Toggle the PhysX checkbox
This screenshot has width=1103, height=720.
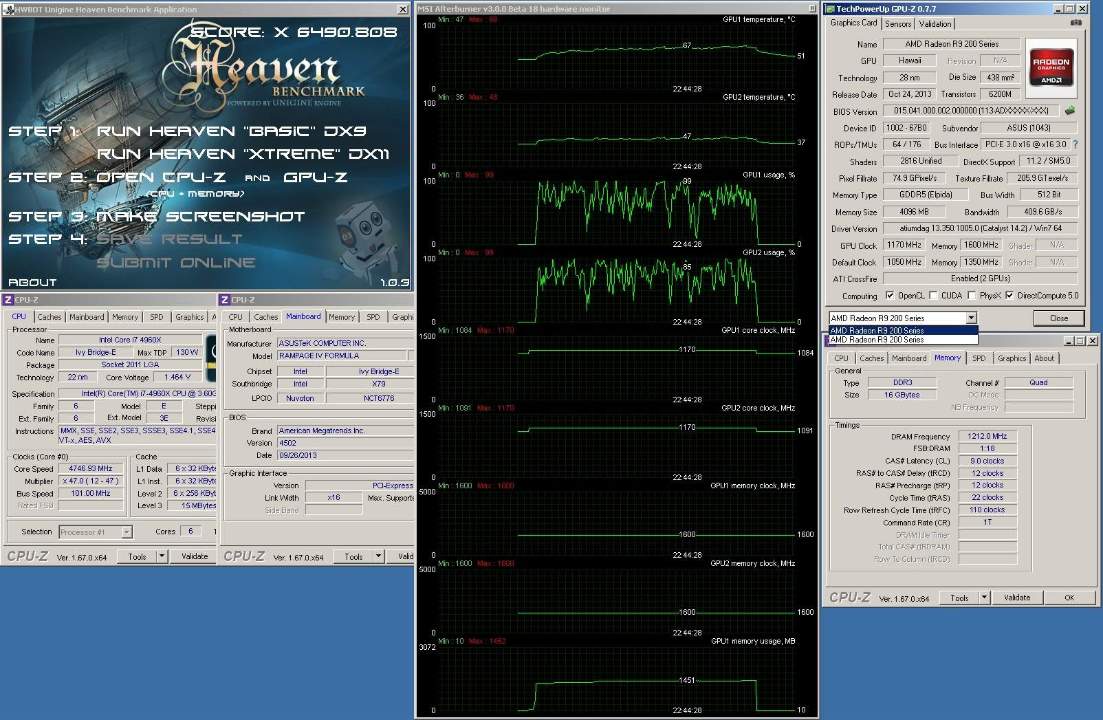971,295
